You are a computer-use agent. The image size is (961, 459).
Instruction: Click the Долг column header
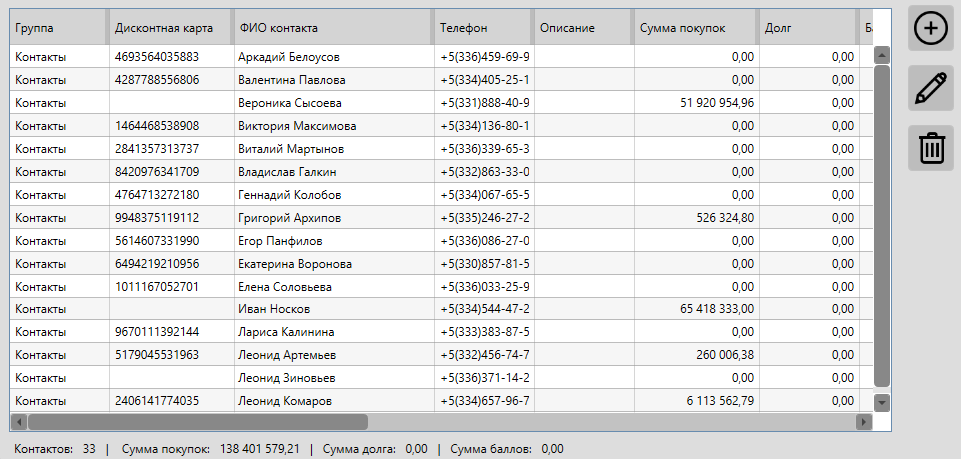click(x=806, y=29)
